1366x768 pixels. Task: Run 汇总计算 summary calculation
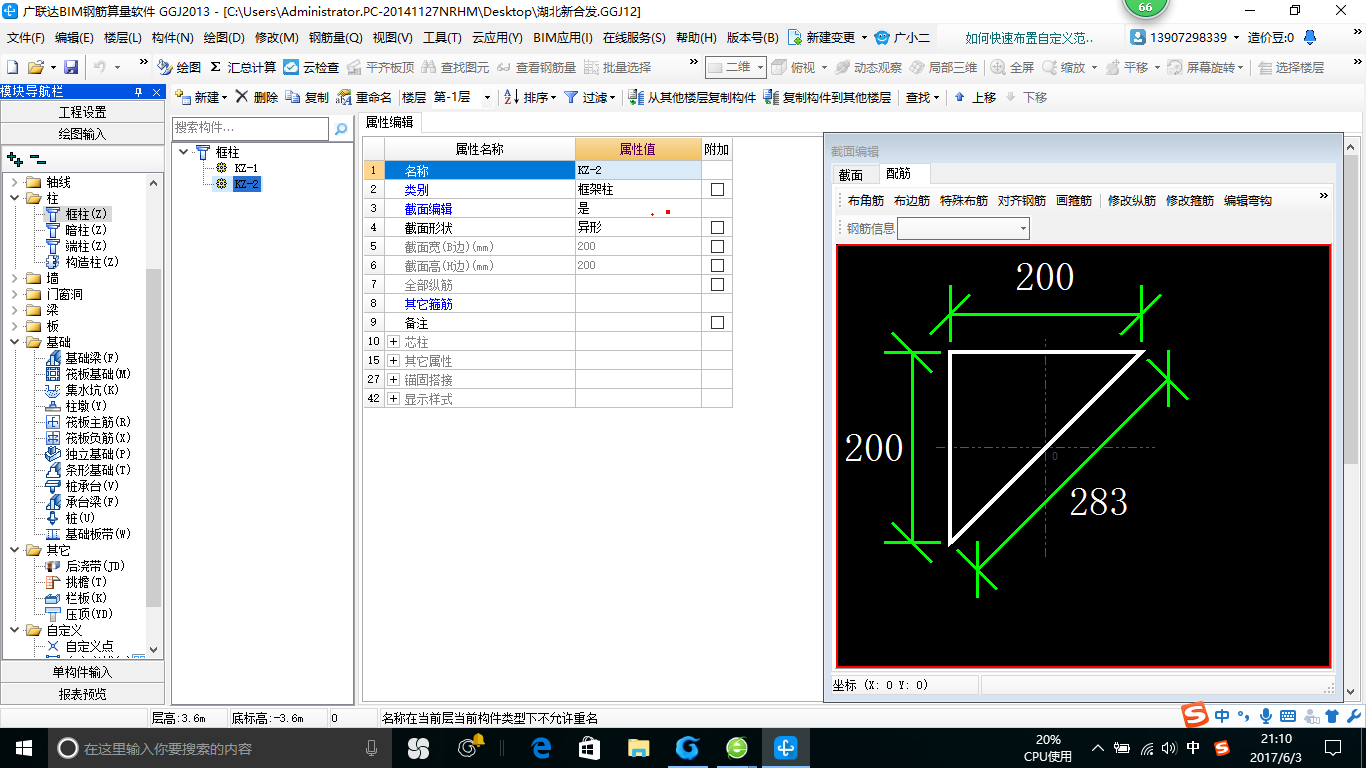point(243,67)
